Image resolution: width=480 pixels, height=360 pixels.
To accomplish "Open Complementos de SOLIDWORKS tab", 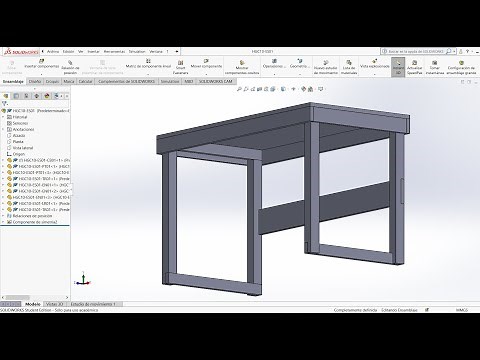I will click(x=126, y=81).
